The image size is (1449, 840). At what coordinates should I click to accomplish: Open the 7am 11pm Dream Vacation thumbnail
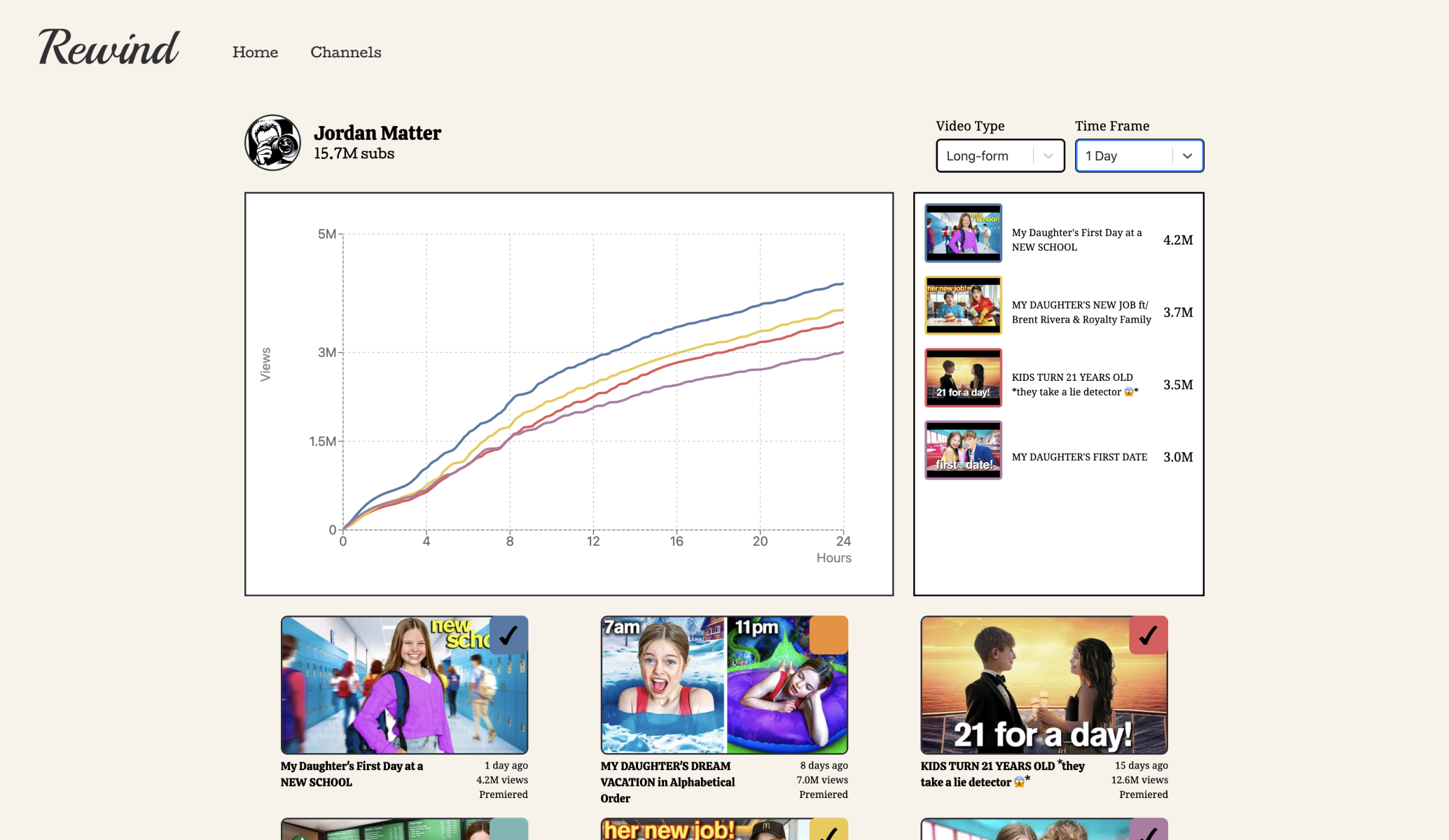pyautogui.click(x=724, y=685)
